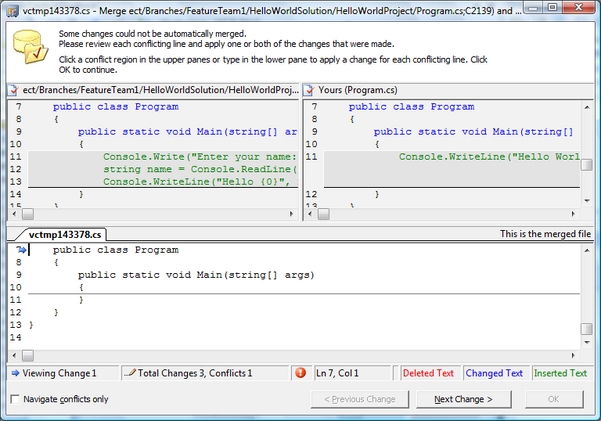601x421 pixels.
Task: Click the Deleted Text color legend
Action: pyautogui.click(x=428, y=373)
